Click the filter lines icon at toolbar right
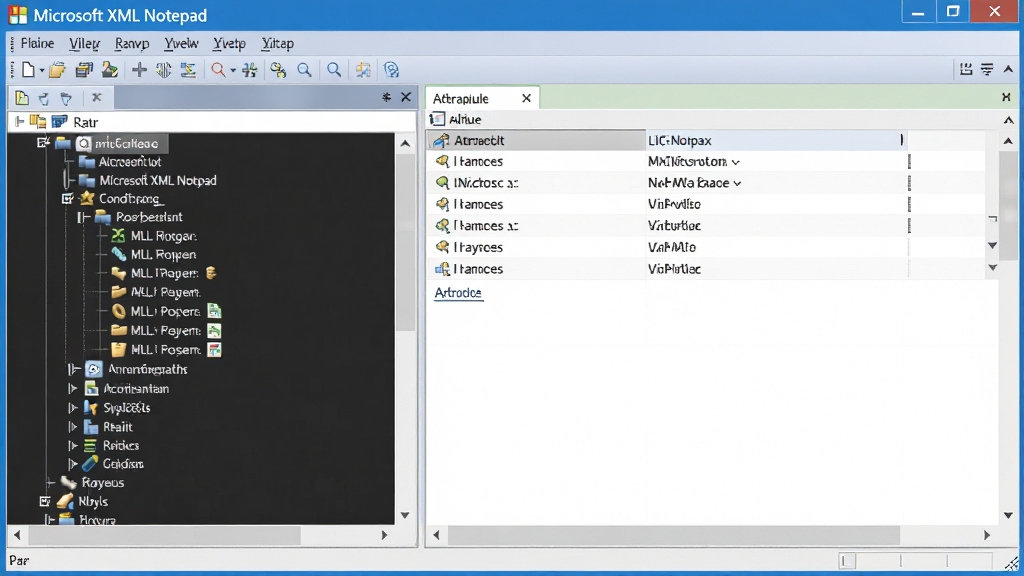The width and height of the screenshot is (1024, 576). click(987, 69)
